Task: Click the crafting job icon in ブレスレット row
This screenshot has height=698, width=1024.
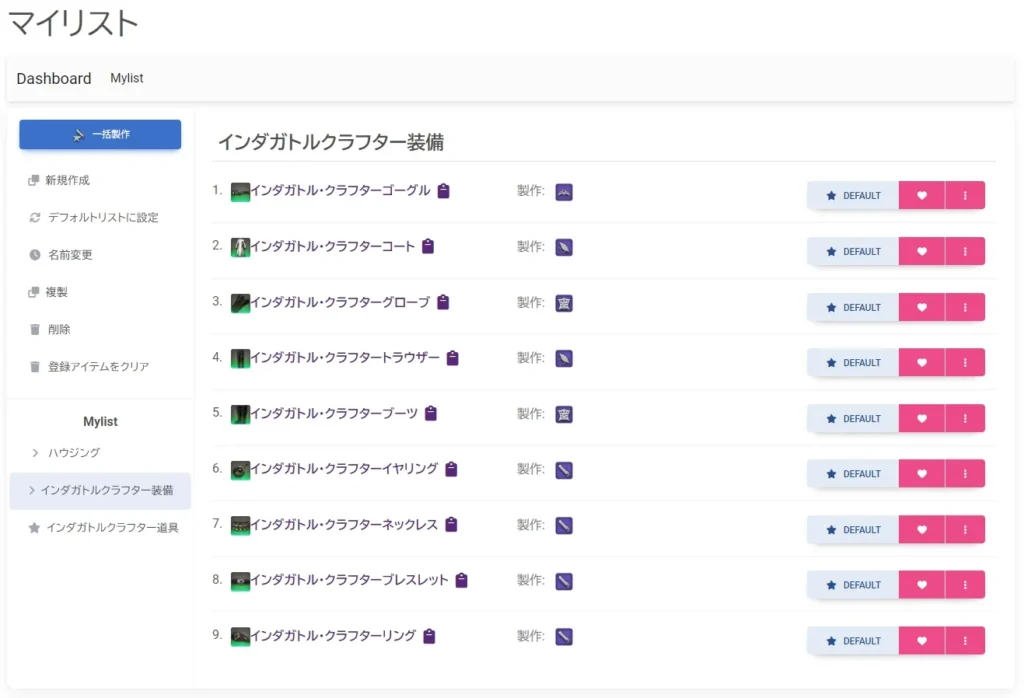Action: point(564,581)
